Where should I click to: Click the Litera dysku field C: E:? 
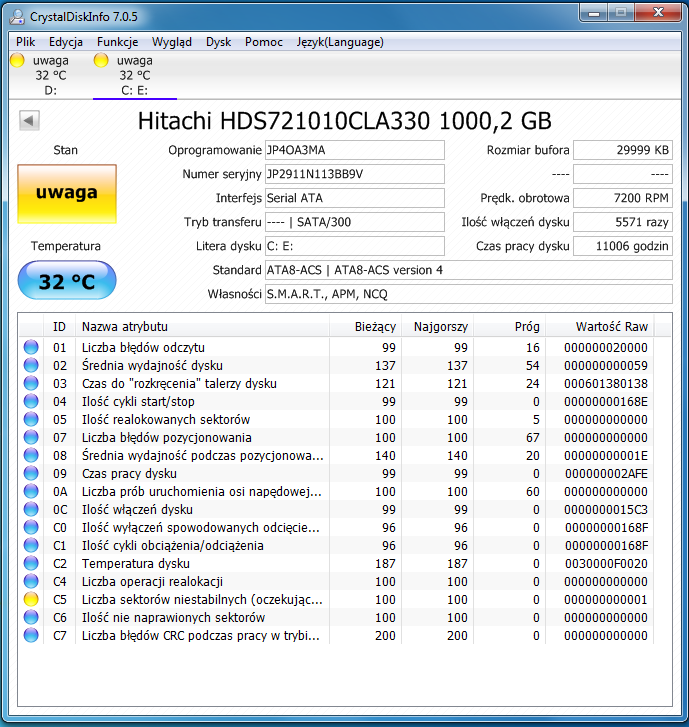[x=355, y=246]
